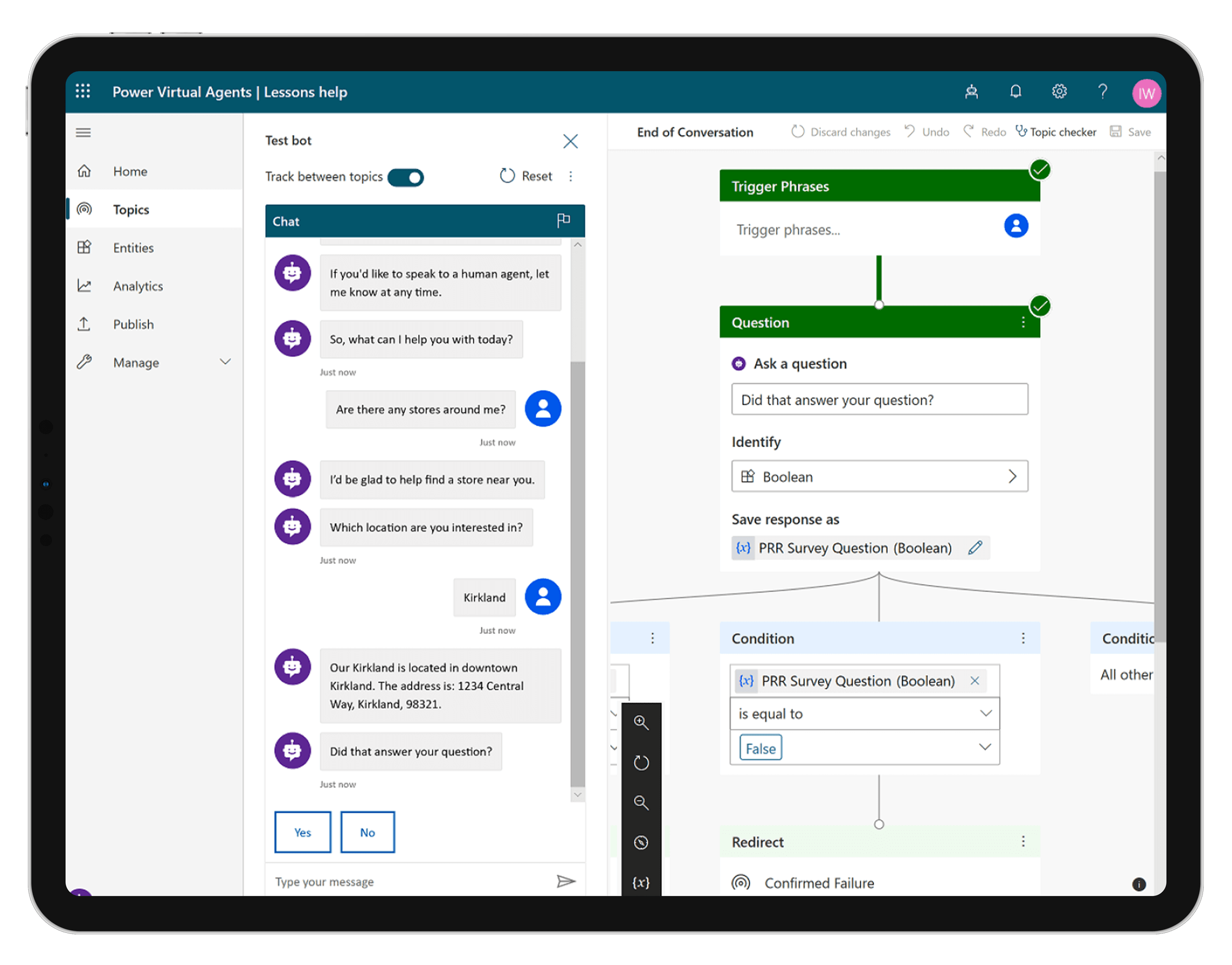The image size is (1232, 965).
Task: Open the False value dropdown
Action: pos(865,748)
